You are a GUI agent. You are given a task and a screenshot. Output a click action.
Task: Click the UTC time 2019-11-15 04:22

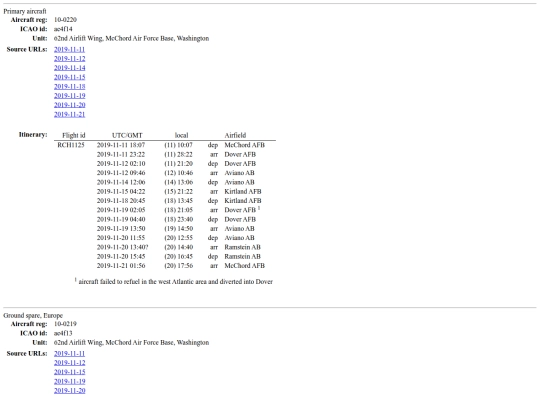(121, 191)
